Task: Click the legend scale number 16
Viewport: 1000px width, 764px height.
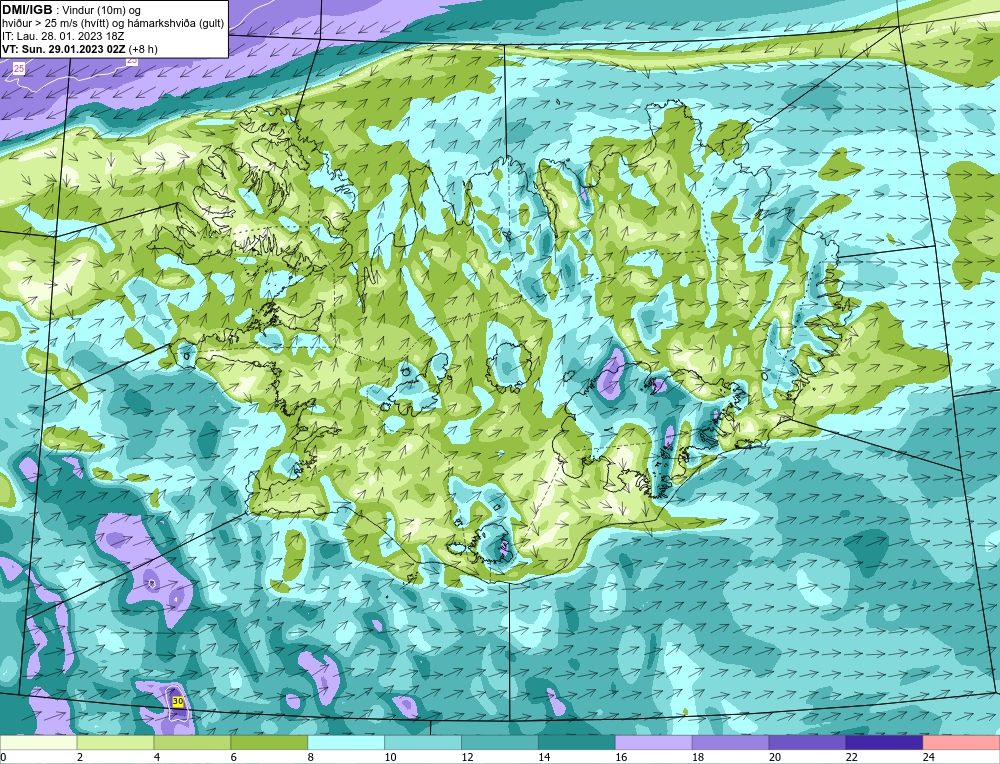Action: [x=621, y=757]
